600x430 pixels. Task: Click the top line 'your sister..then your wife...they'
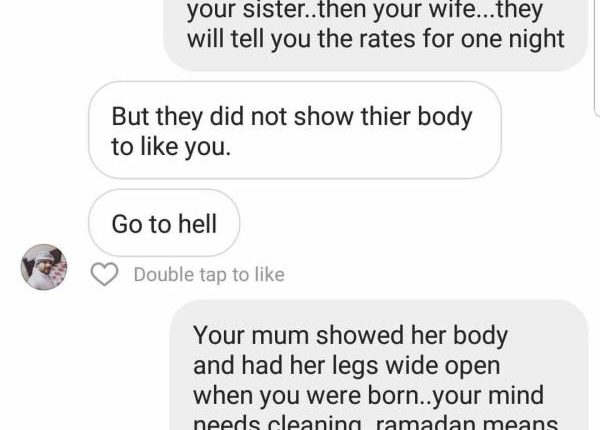[x=365, y=10]
